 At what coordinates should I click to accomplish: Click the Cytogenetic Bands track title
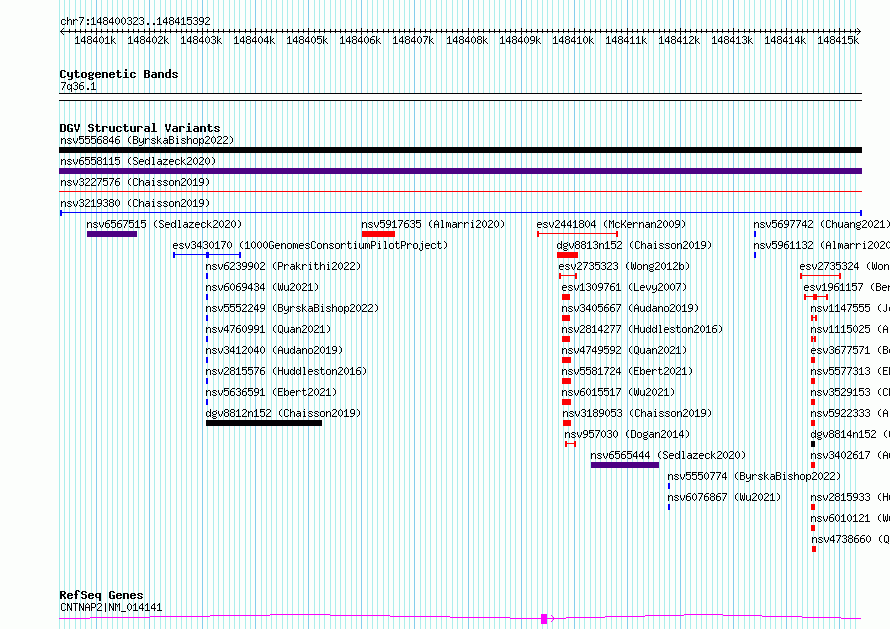pos(119,74)
